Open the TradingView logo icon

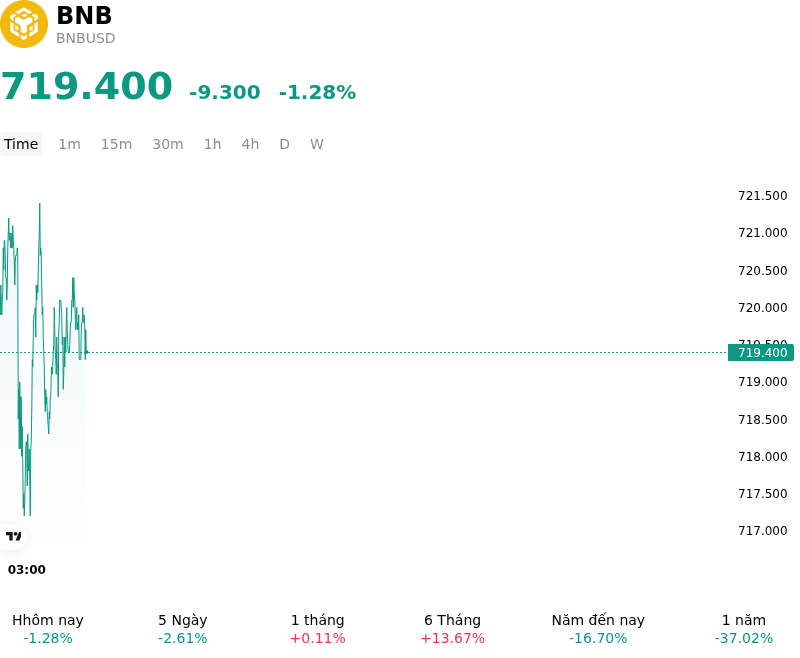13,536
